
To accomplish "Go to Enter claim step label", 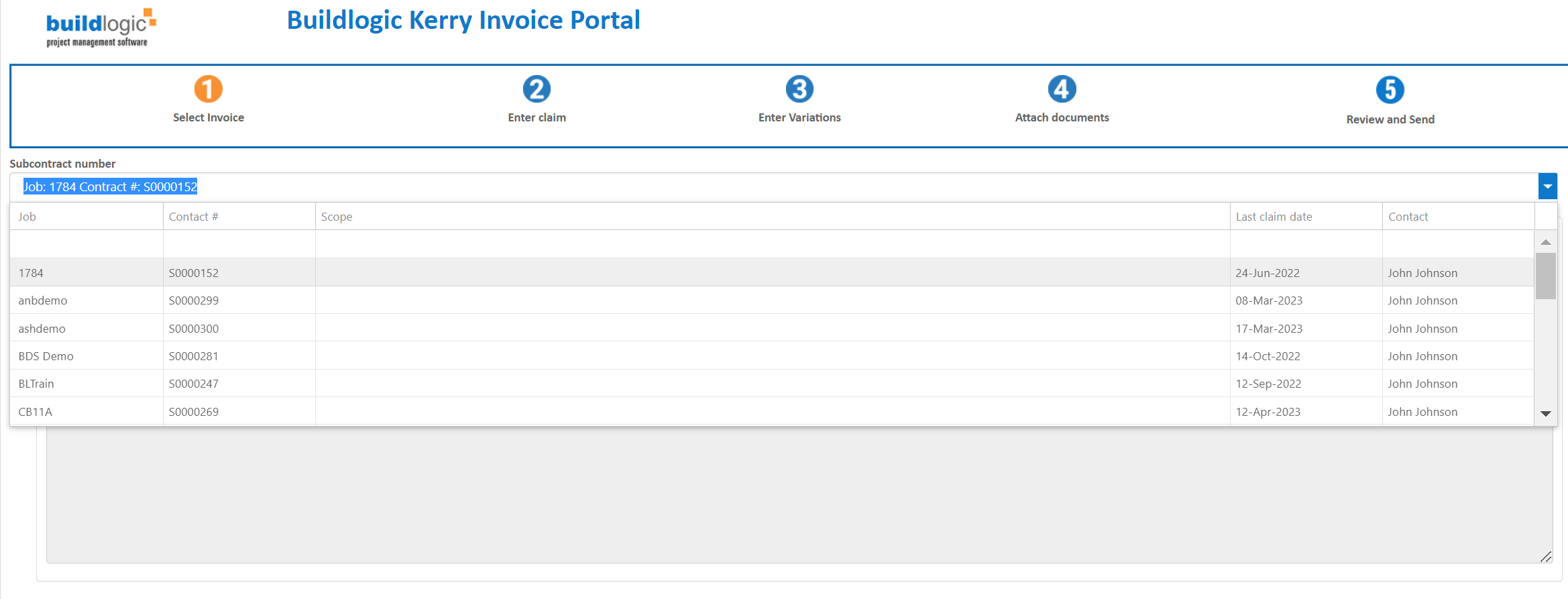I will 537,117.
